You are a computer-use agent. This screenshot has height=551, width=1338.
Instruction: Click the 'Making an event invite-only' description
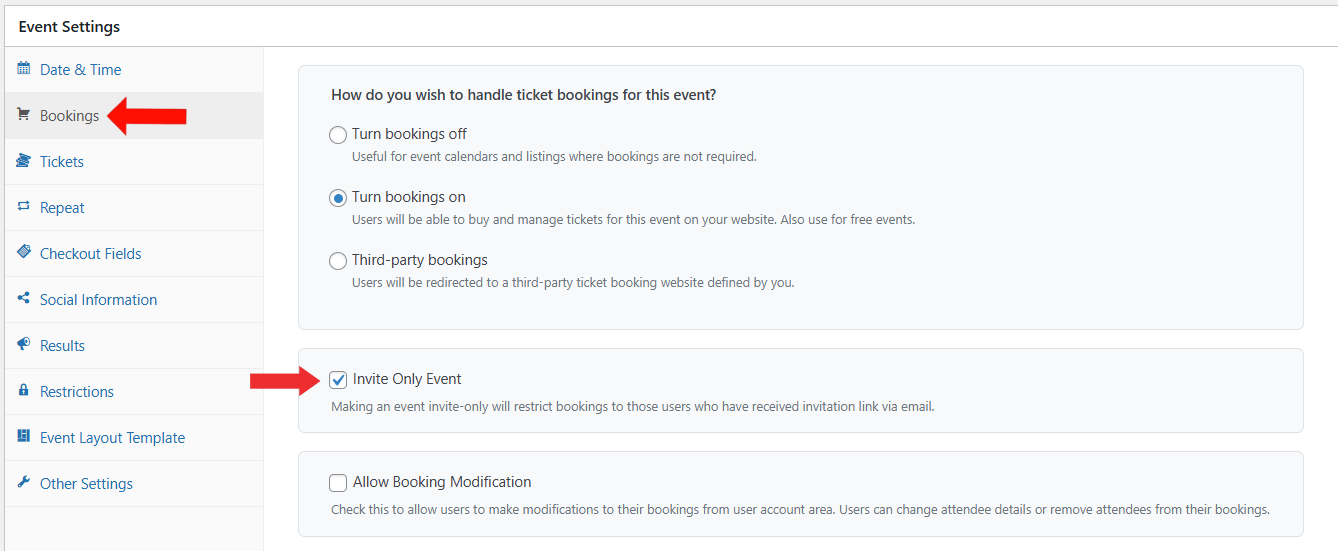tap(632, 407)
